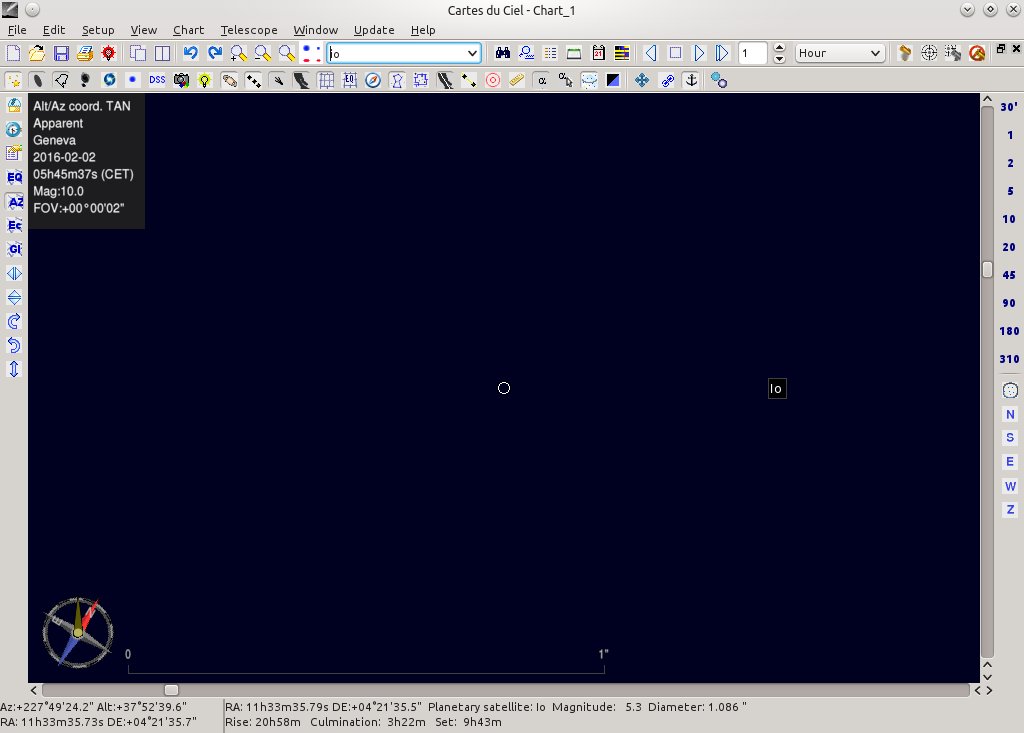Toggle the EQ equatorial grid
Viewport: 1024px width, 733px height.
pyautogui.click(x=349, y=80)
